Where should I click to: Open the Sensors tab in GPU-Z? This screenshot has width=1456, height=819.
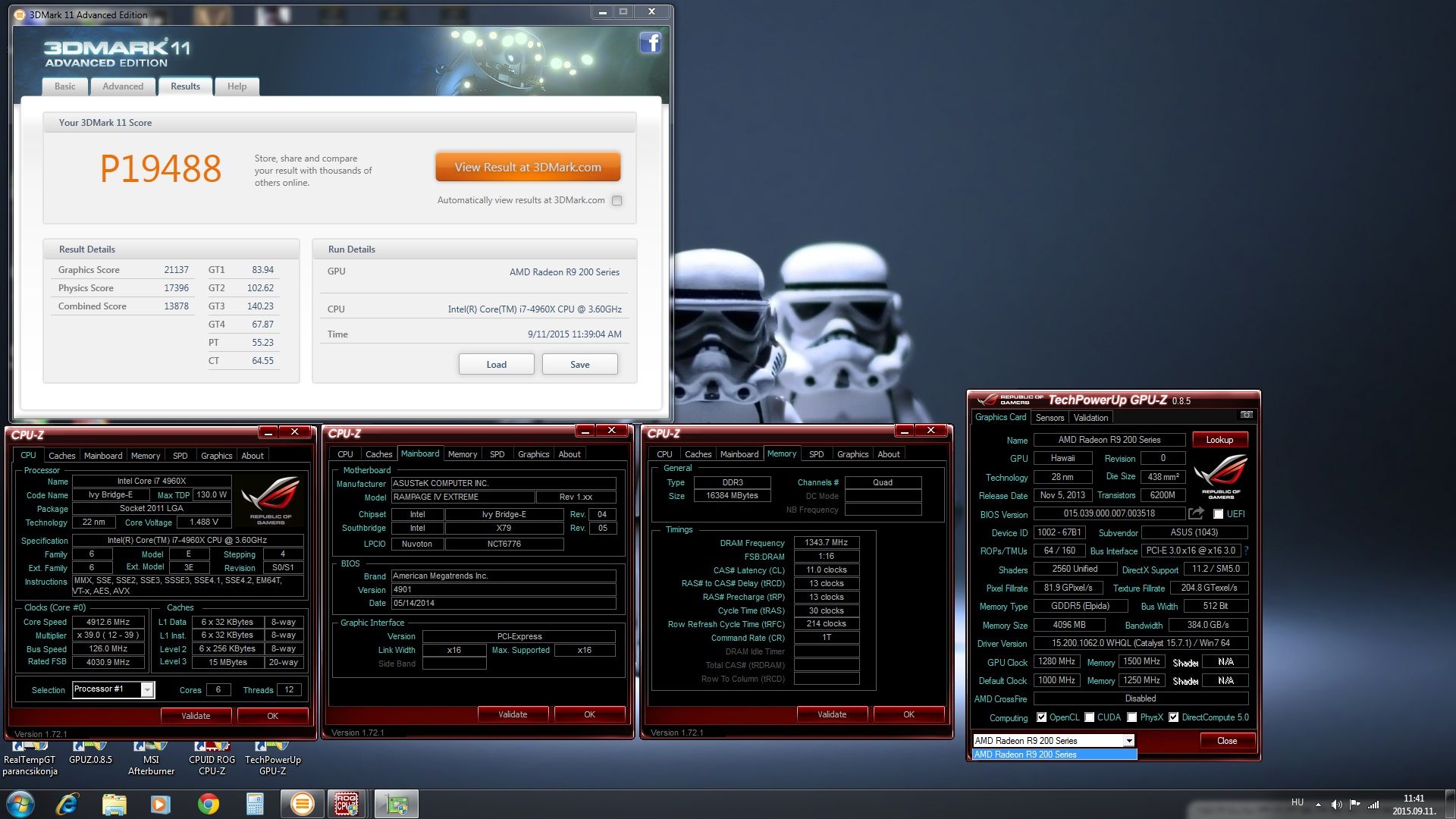click(1050, 418)
